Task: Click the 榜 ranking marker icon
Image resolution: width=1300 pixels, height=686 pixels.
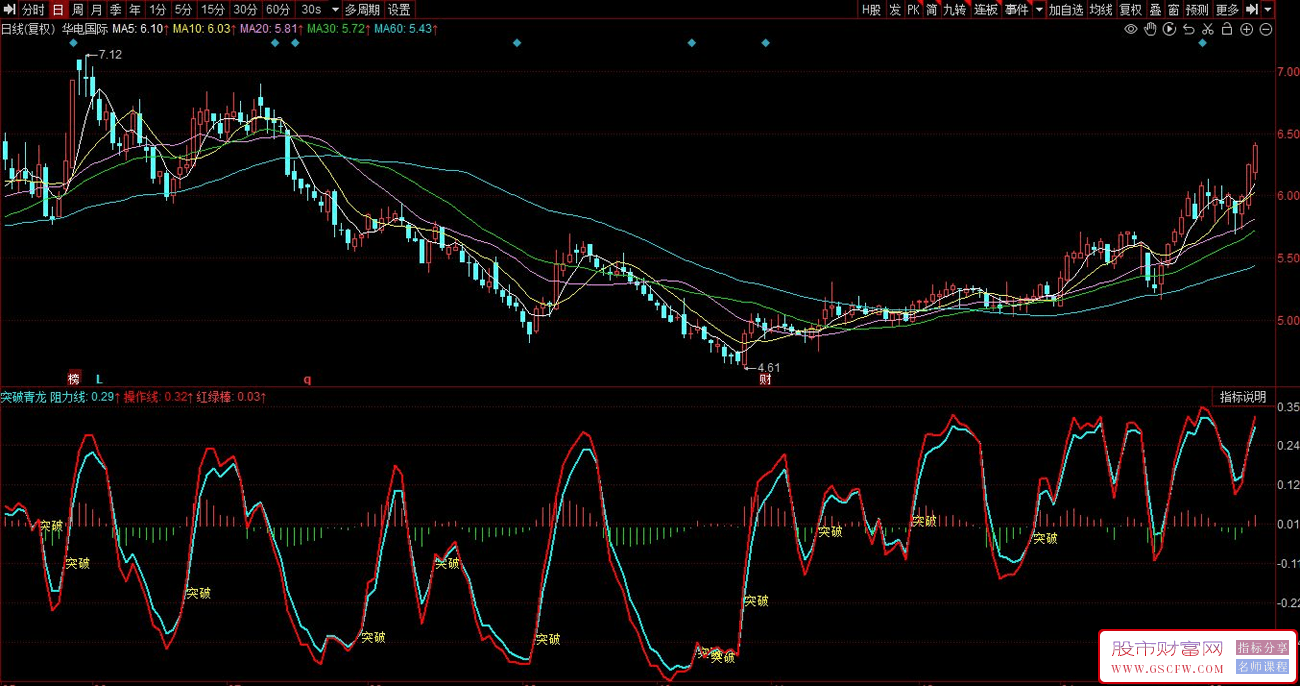Action: [x=74, y=379]
